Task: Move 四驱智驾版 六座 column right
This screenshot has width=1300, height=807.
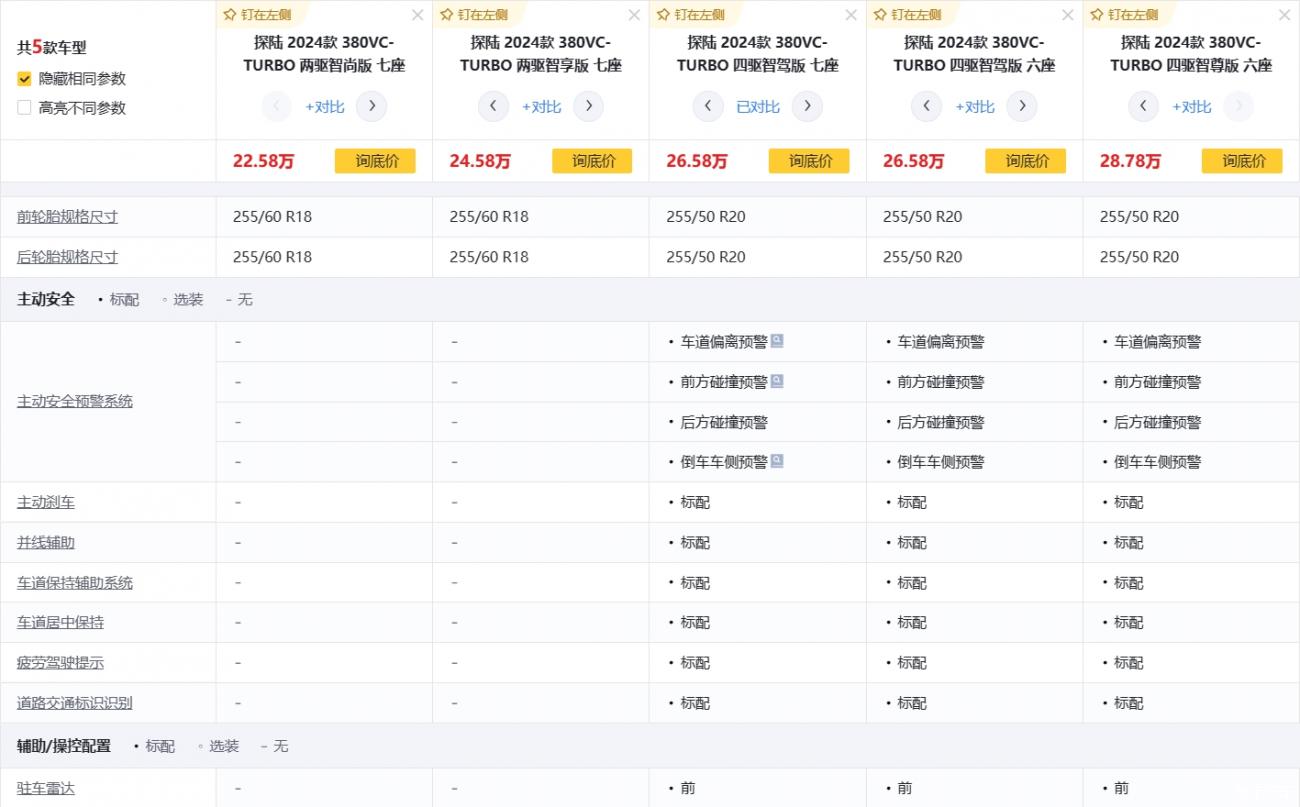Action: tap(1021, 106)
